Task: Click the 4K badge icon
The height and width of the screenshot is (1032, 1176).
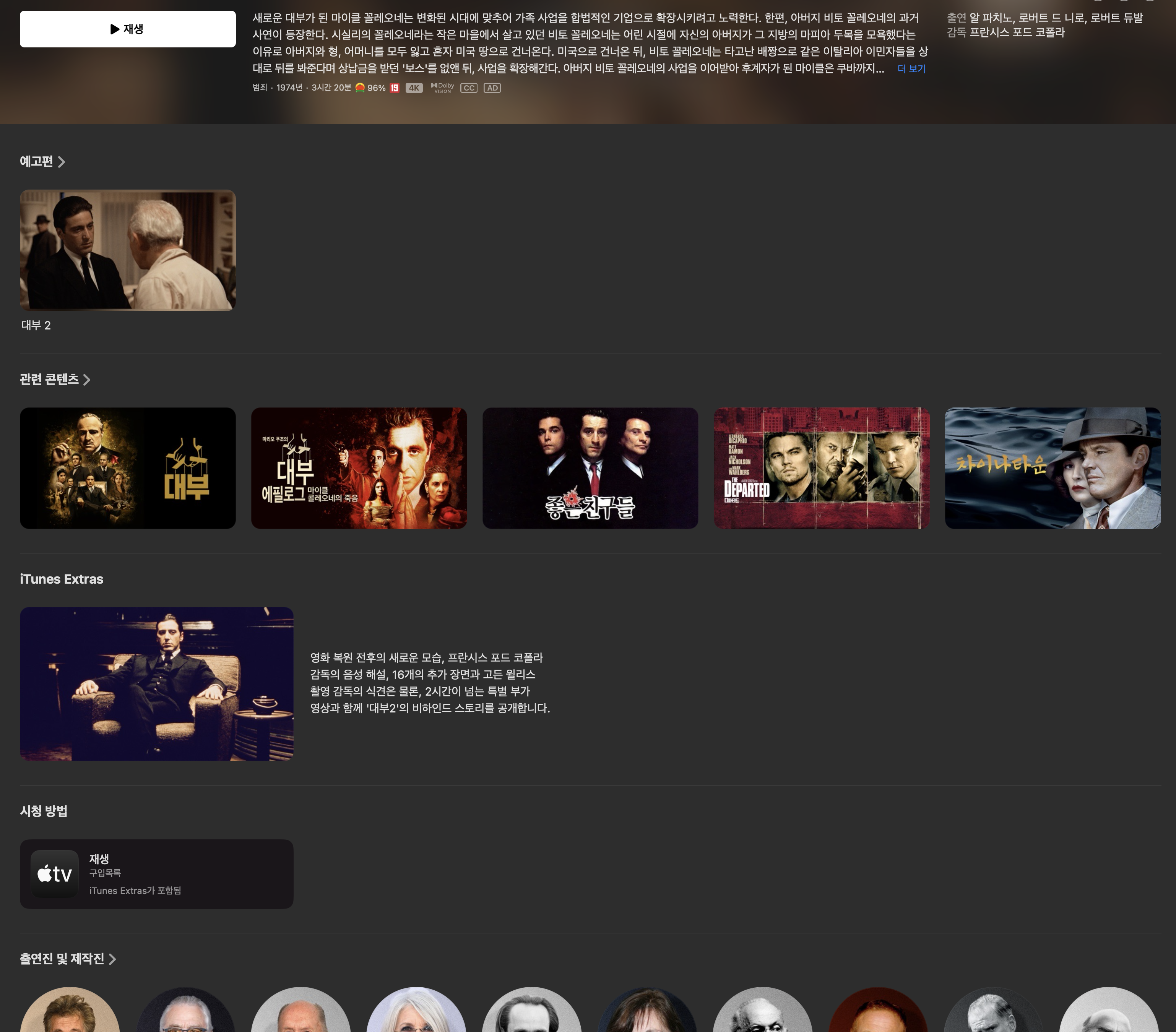Action: point(414,88)
